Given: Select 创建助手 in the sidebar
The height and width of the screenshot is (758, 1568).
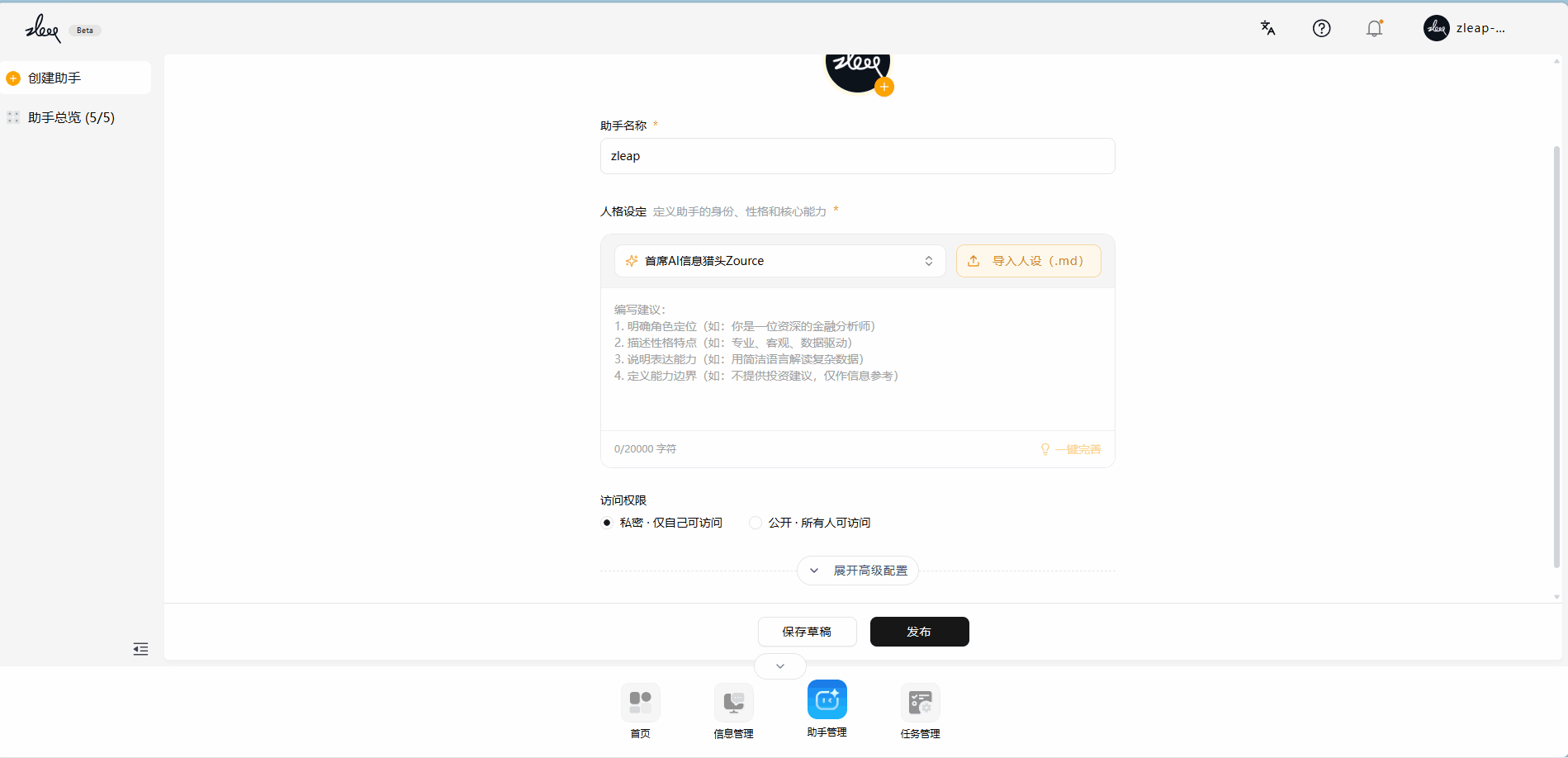Looking at the screenshot, I should 76,78.
